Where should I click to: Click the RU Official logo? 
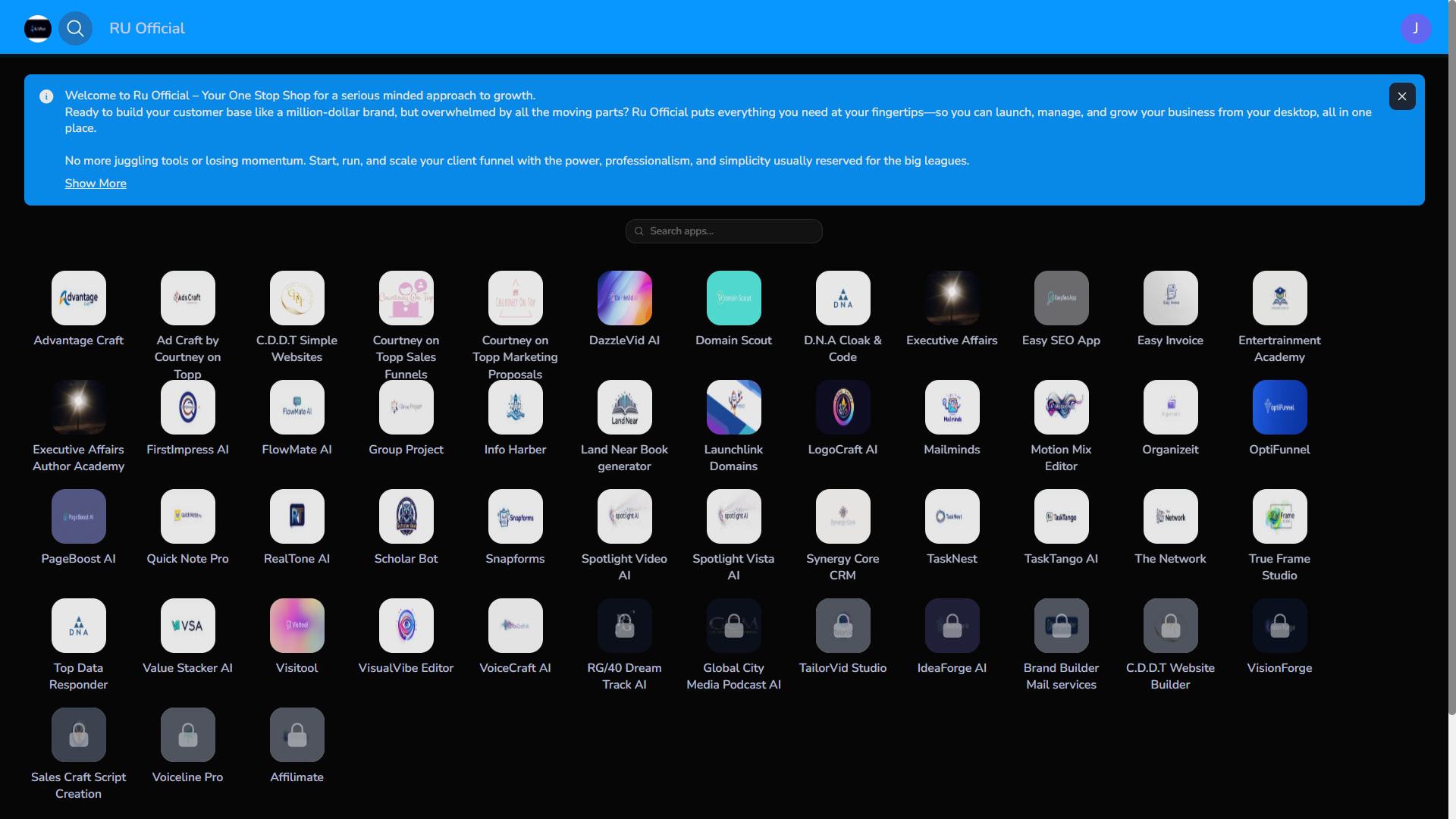(x=37, y=28)
